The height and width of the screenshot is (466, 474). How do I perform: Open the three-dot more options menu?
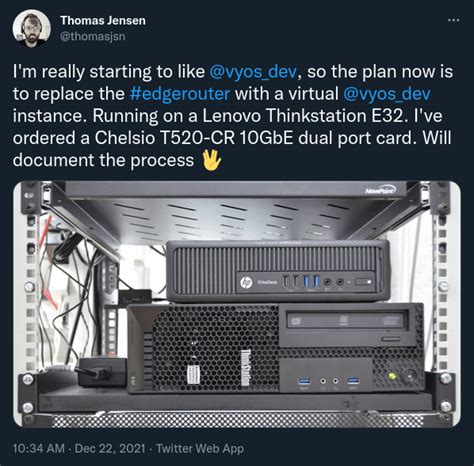[454, 20]
